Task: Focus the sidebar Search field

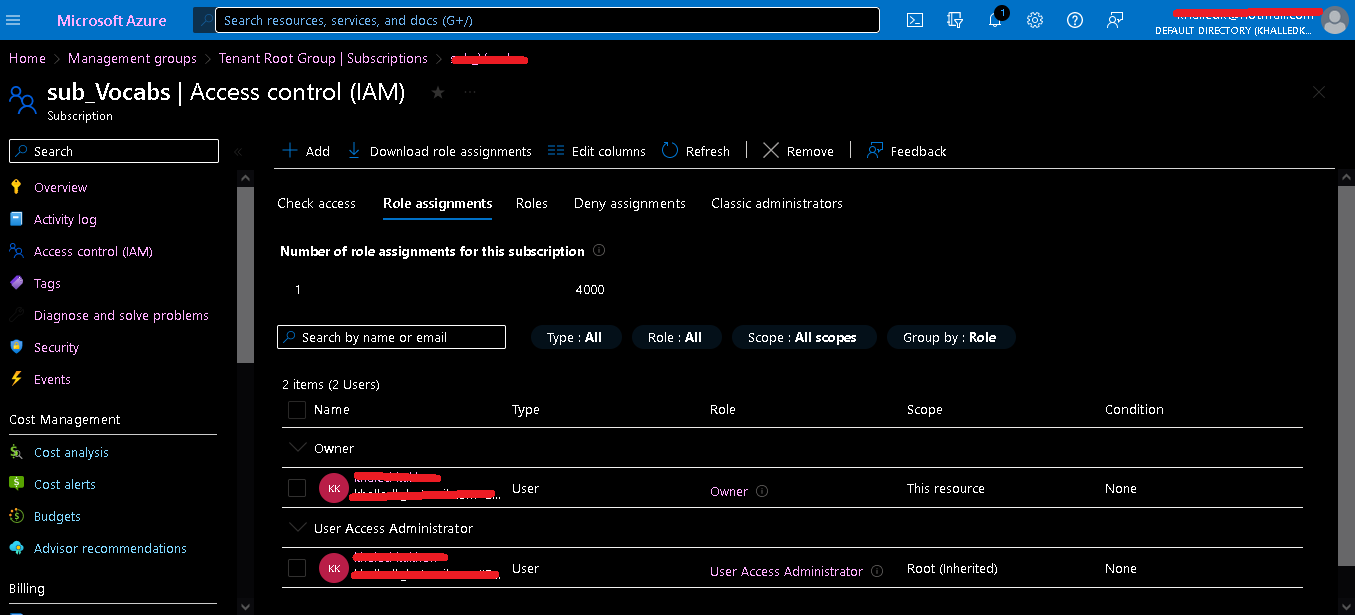Action: click(x=114, y=151)
